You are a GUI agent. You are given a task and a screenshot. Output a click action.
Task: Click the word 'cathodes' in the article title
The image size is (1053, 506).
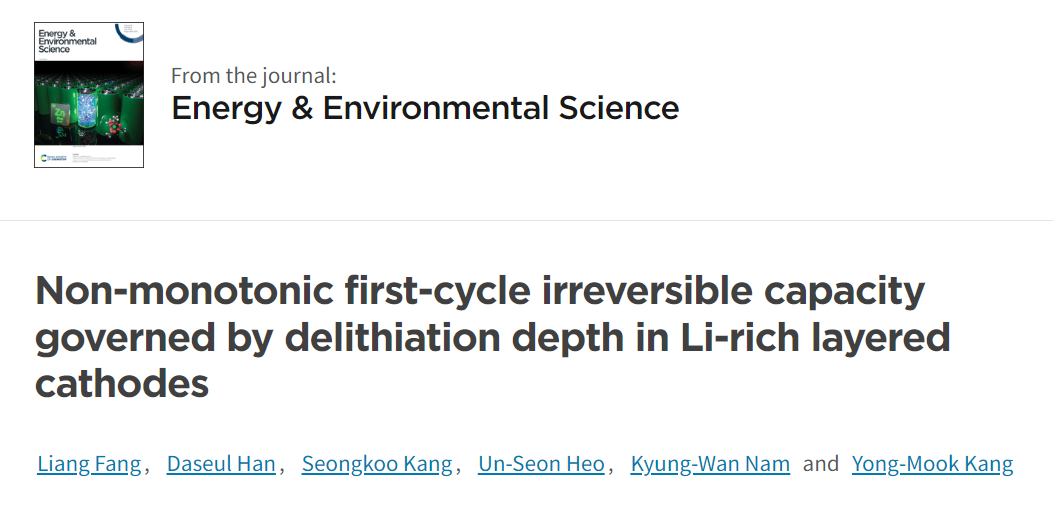coord(122,384)
